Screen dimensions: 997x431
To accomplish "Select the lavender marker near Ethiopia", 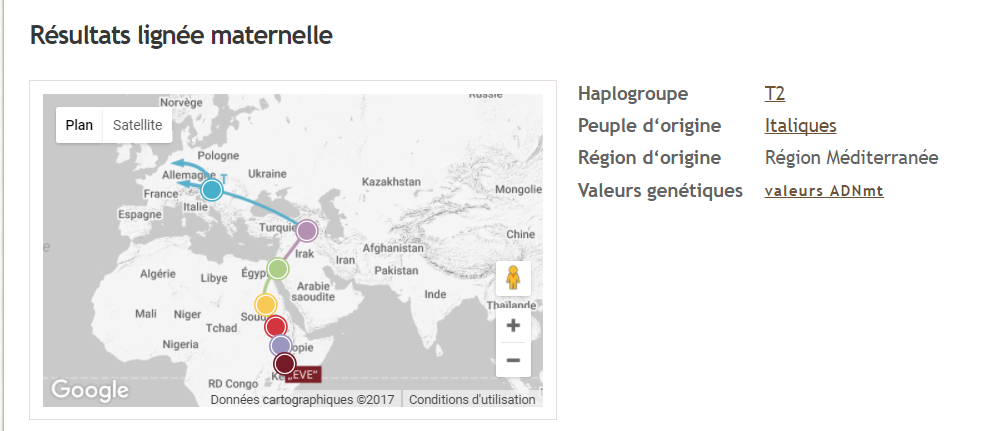I will coord(281,346).
